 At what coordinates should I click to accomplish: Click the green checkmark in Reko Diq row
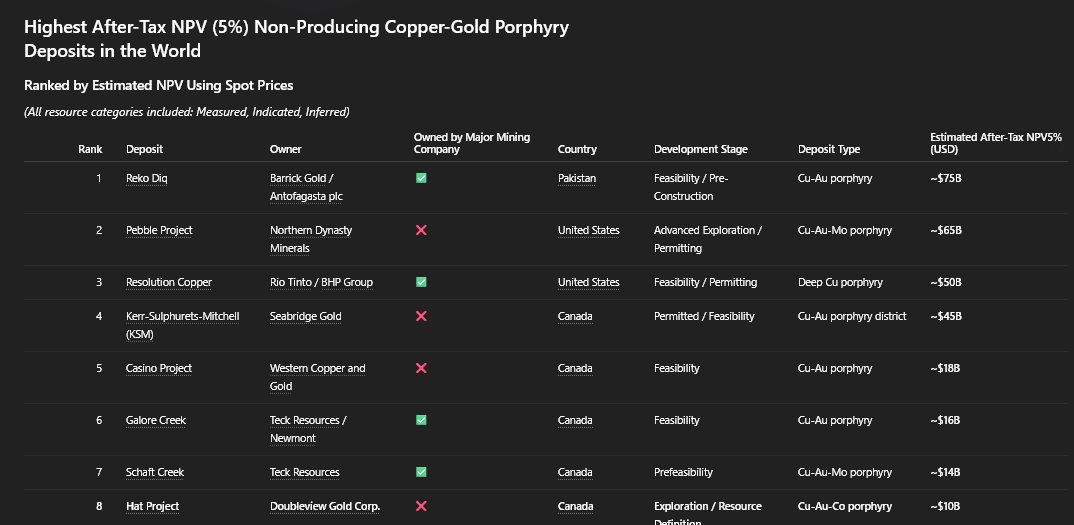(421, 178)
